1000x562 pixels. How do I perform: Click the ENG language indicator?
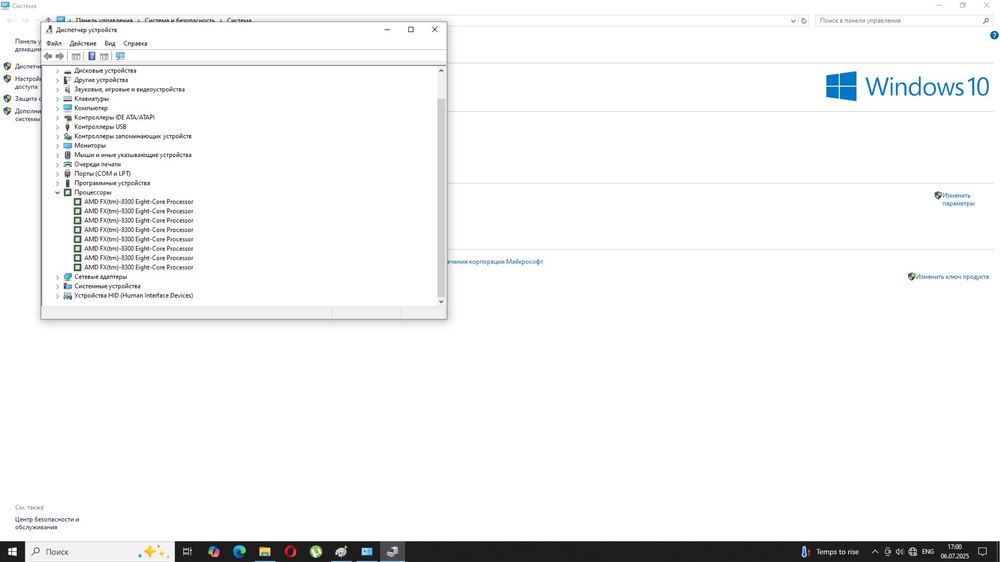(928, 552)
